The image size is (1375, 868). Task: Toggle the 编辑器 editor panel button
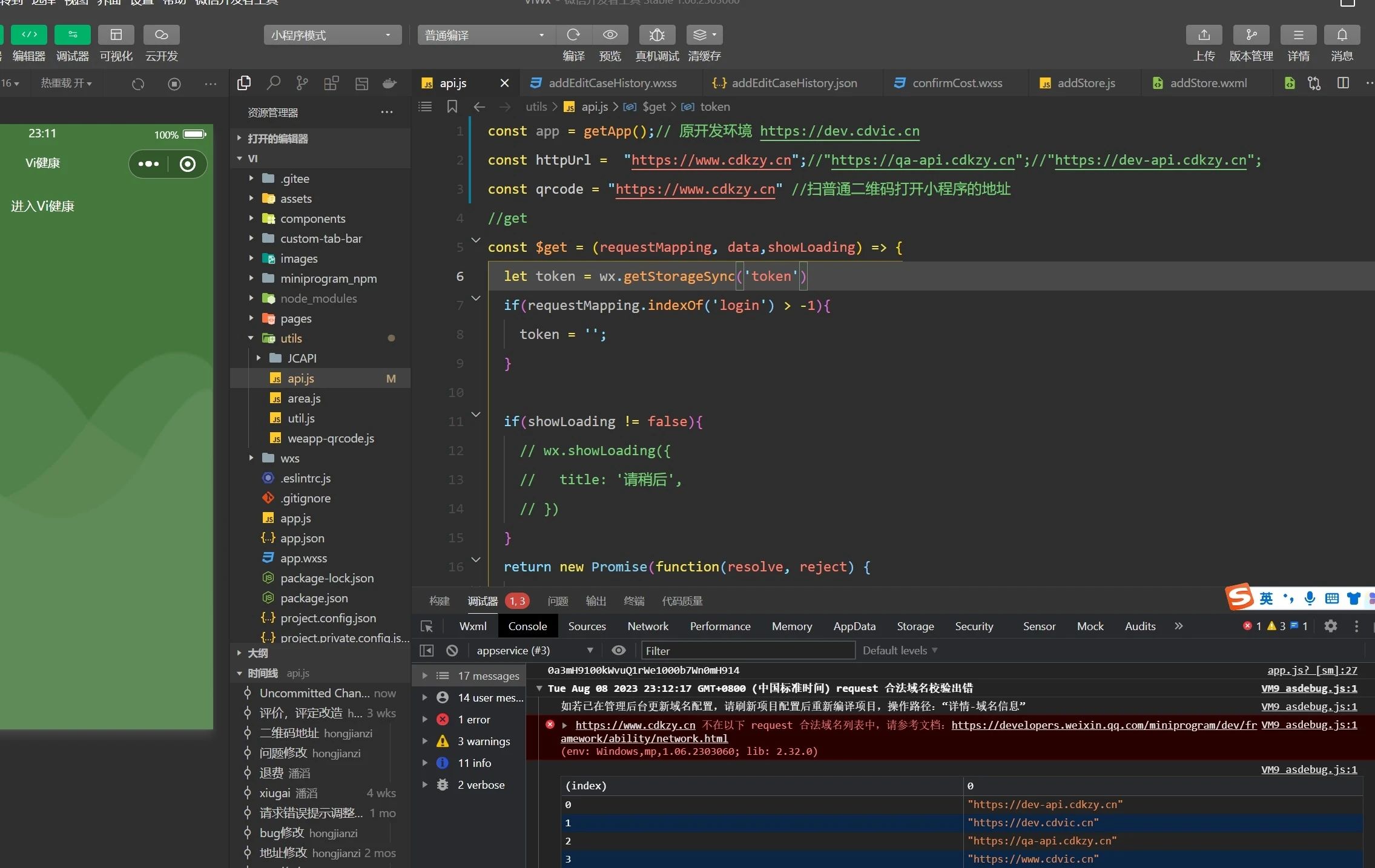(x=29, y=35)
